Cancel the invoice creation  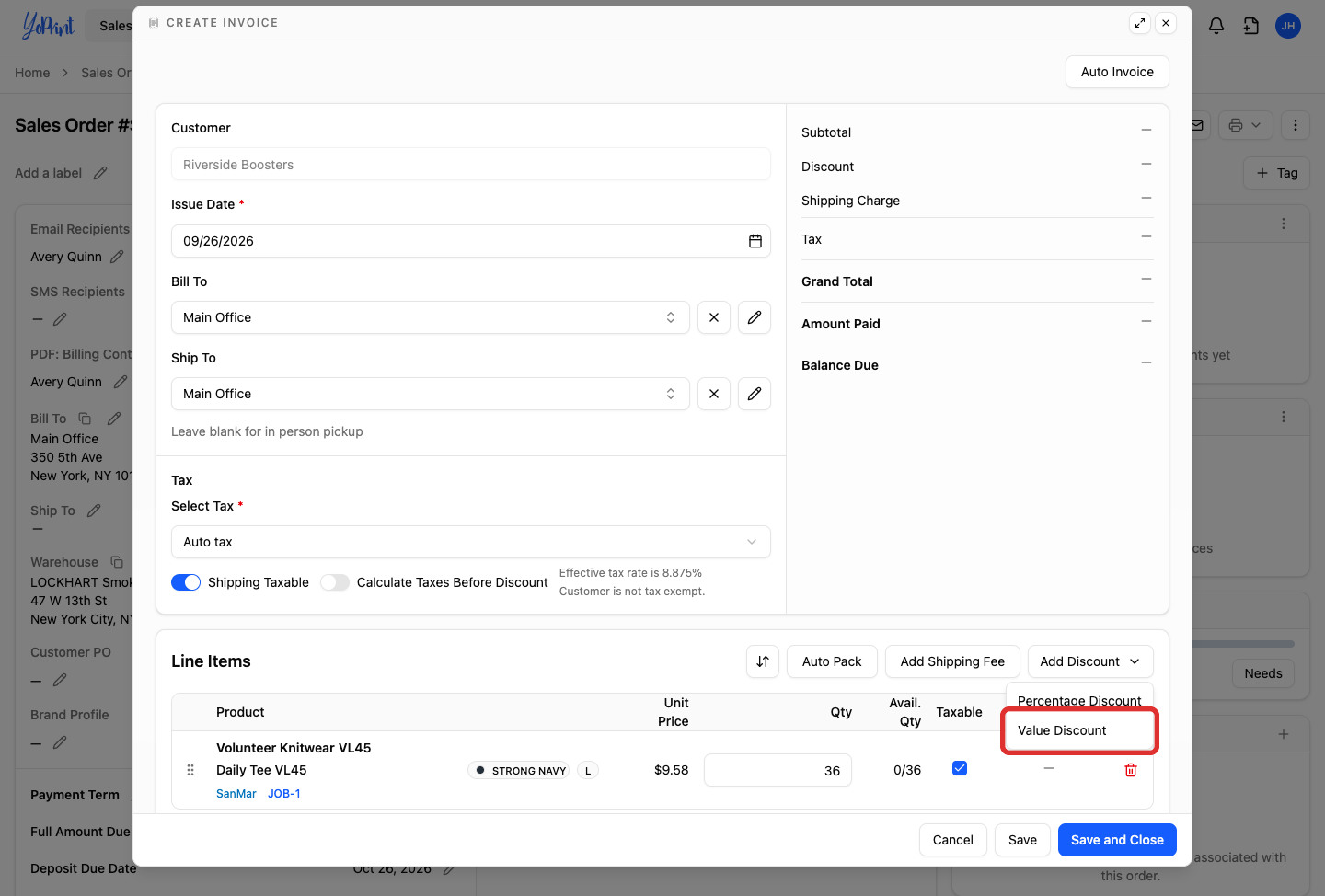pos(953,840)
